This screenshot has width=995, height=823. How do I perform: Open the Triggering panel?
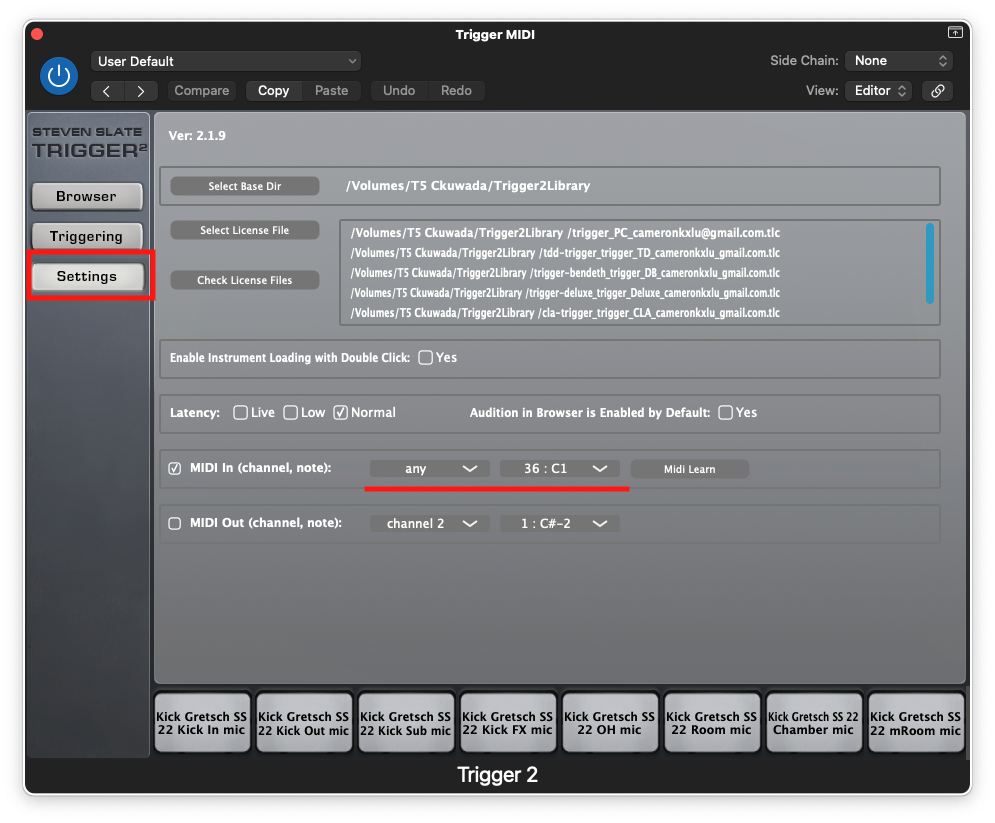(87, 236)
